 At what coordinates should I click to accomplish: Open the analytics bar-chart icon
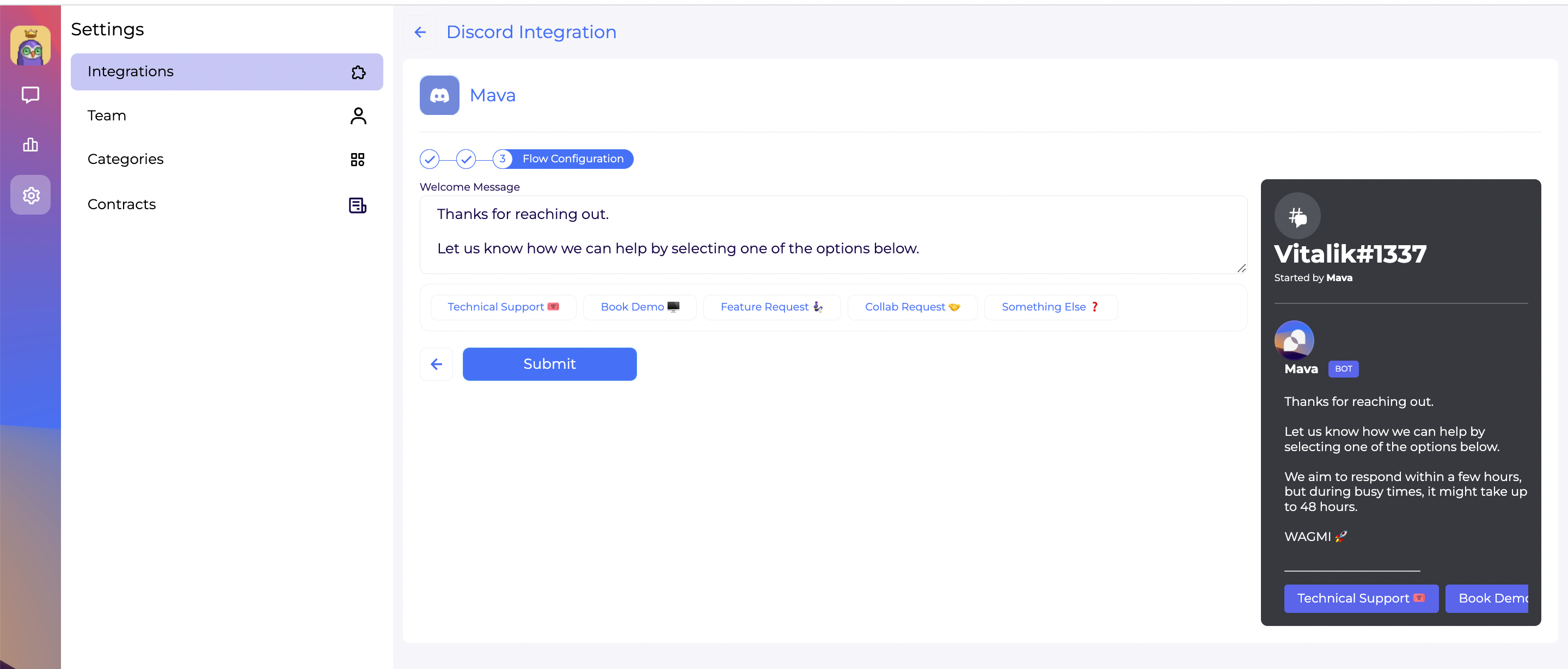point(30,144)
